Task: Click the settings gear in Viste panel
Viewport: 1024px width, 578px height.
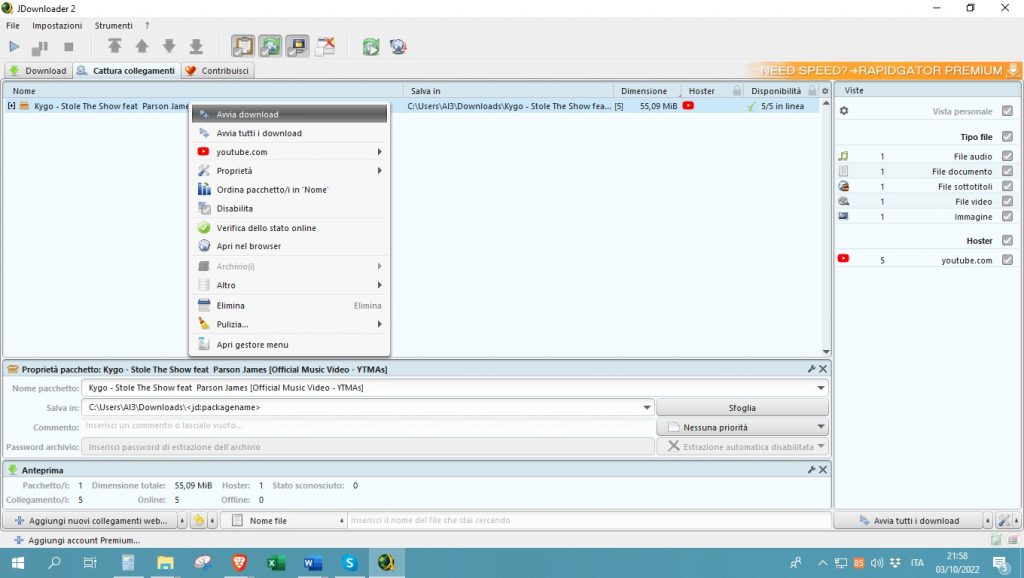Action: point(843,111)
